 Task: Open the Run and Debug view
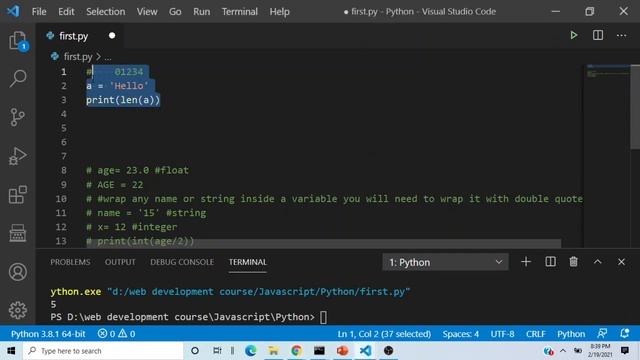pyautogui.click(x=18, y=156)
